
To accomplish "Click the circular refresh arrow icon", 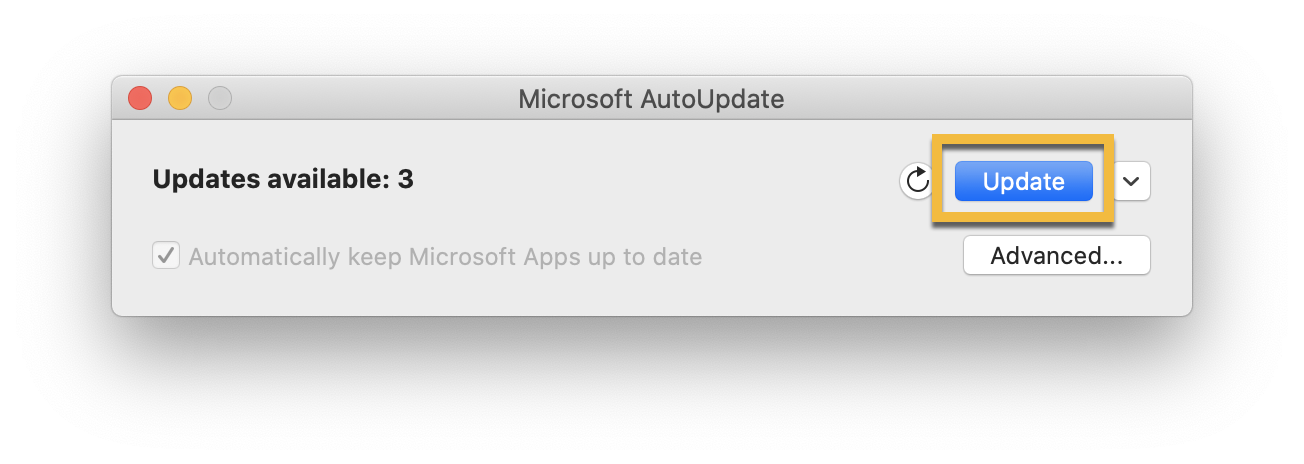I will (917, 181).
